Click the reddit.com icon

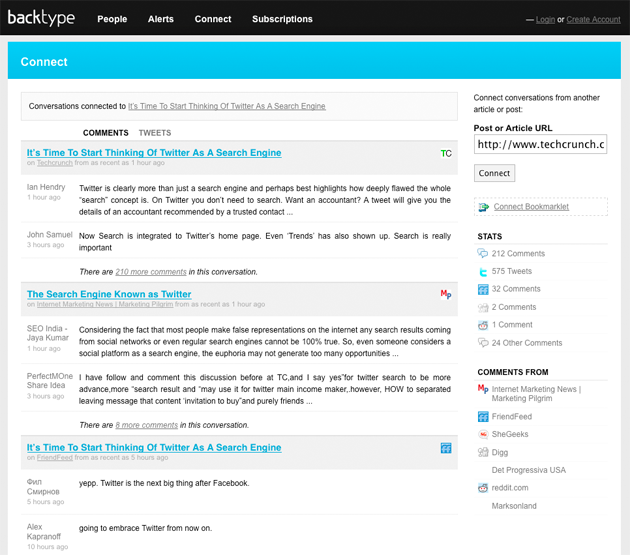483,488
